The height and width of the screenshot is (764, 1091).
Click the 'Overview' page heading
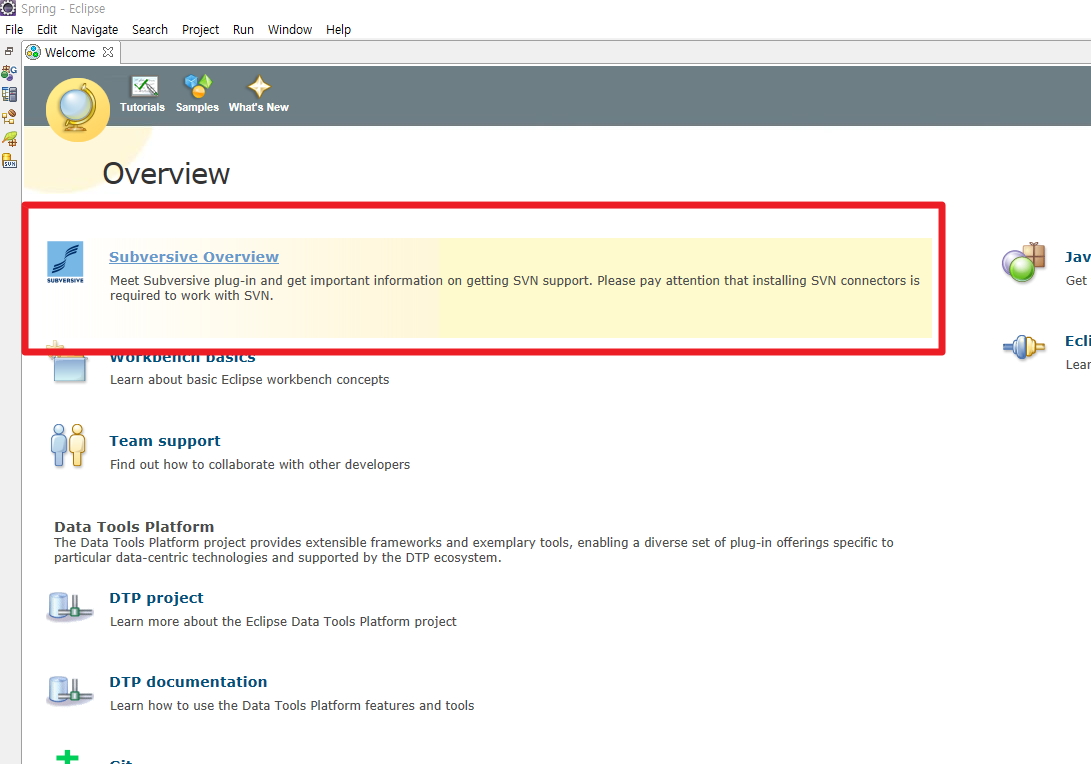(x=166, y=174)
